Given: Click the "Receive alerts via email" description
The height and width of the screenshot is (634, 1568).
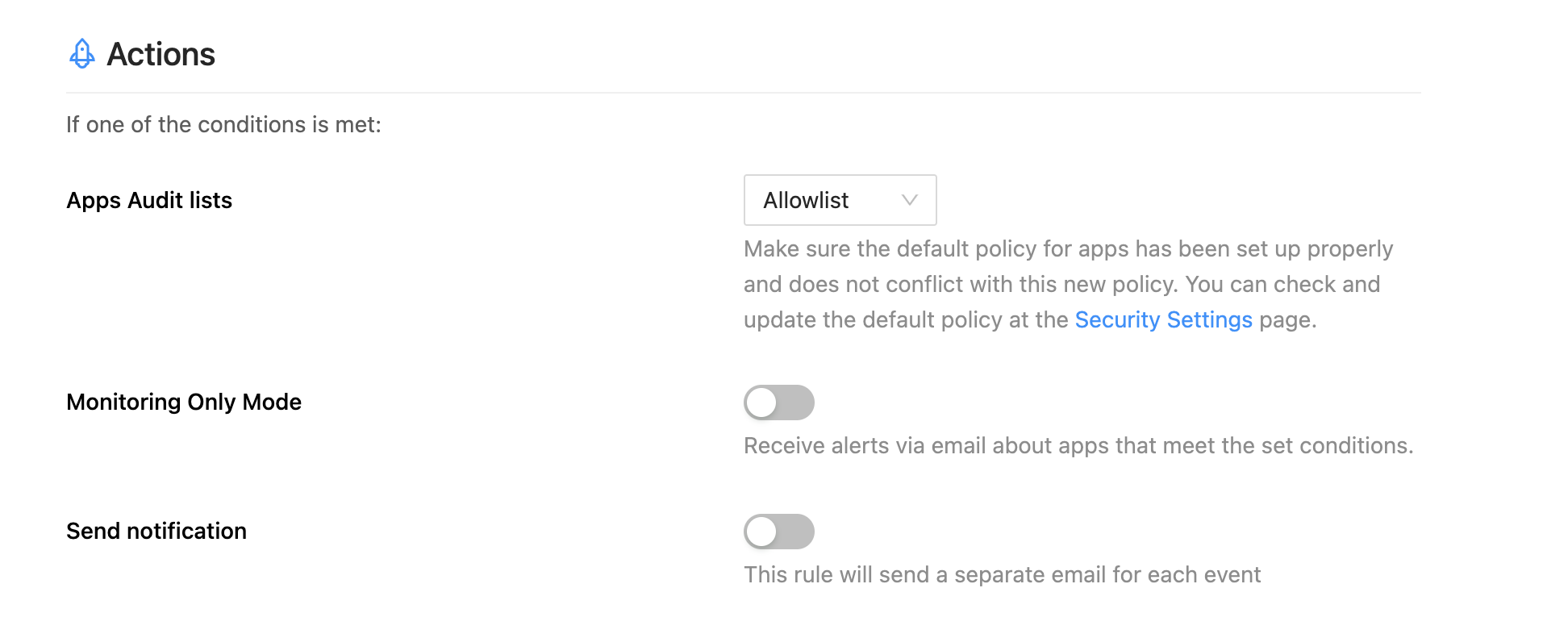Looking at the screenshot, I should click(1078, 445).
